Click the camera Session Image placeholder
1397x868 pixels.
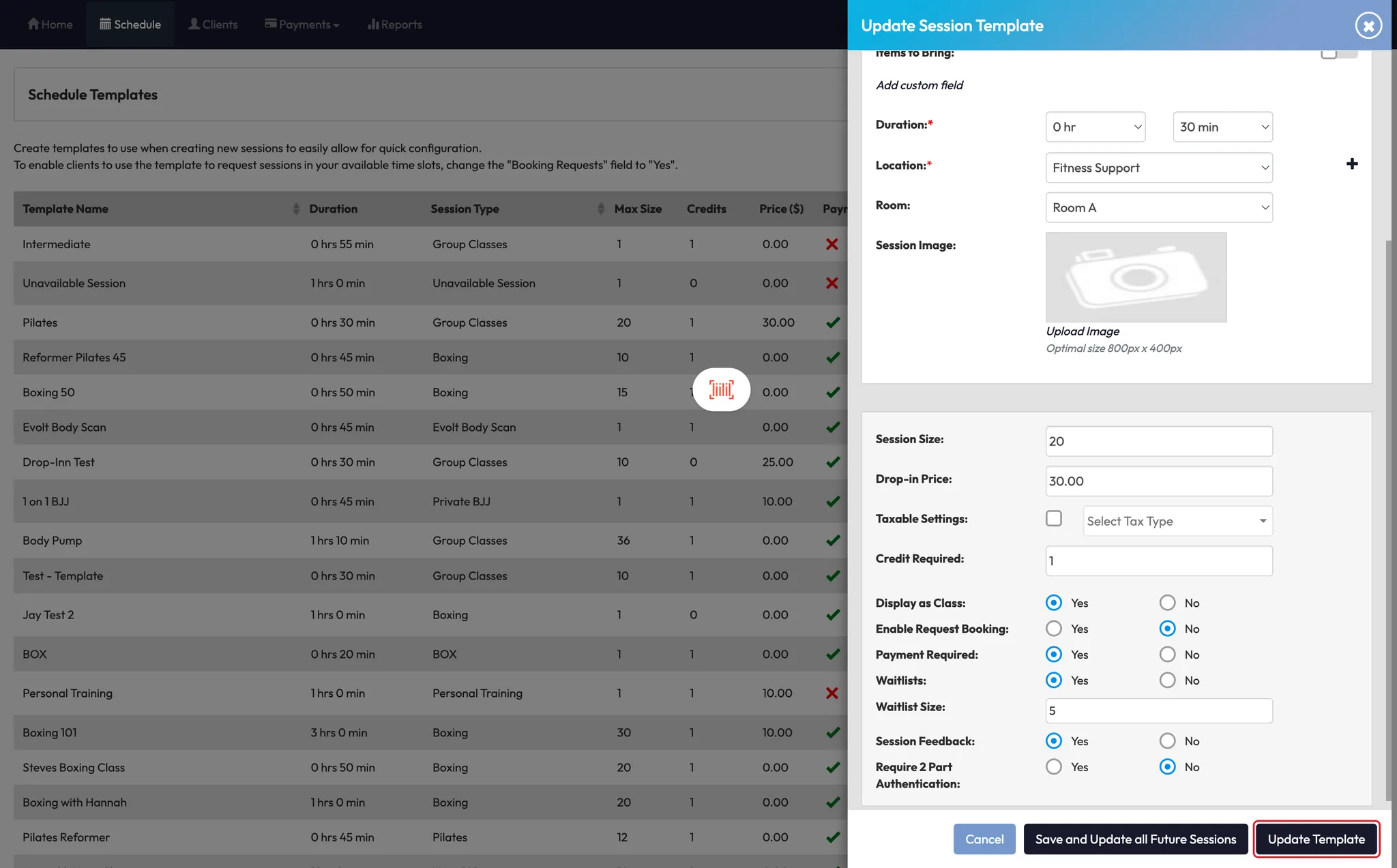coord(1136,277)
